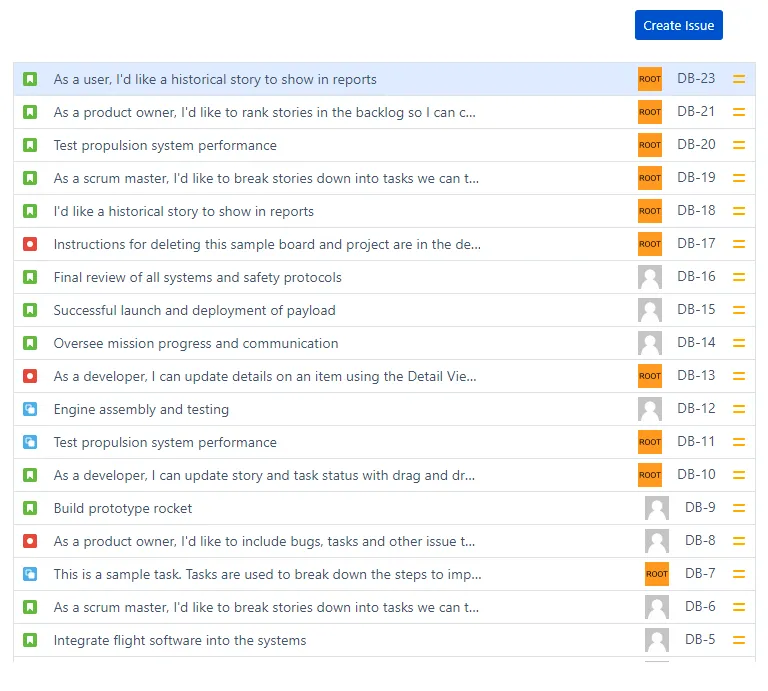Click the priority icon on DB-6
This screenshot has height=691, width=768.
[739, 607]
